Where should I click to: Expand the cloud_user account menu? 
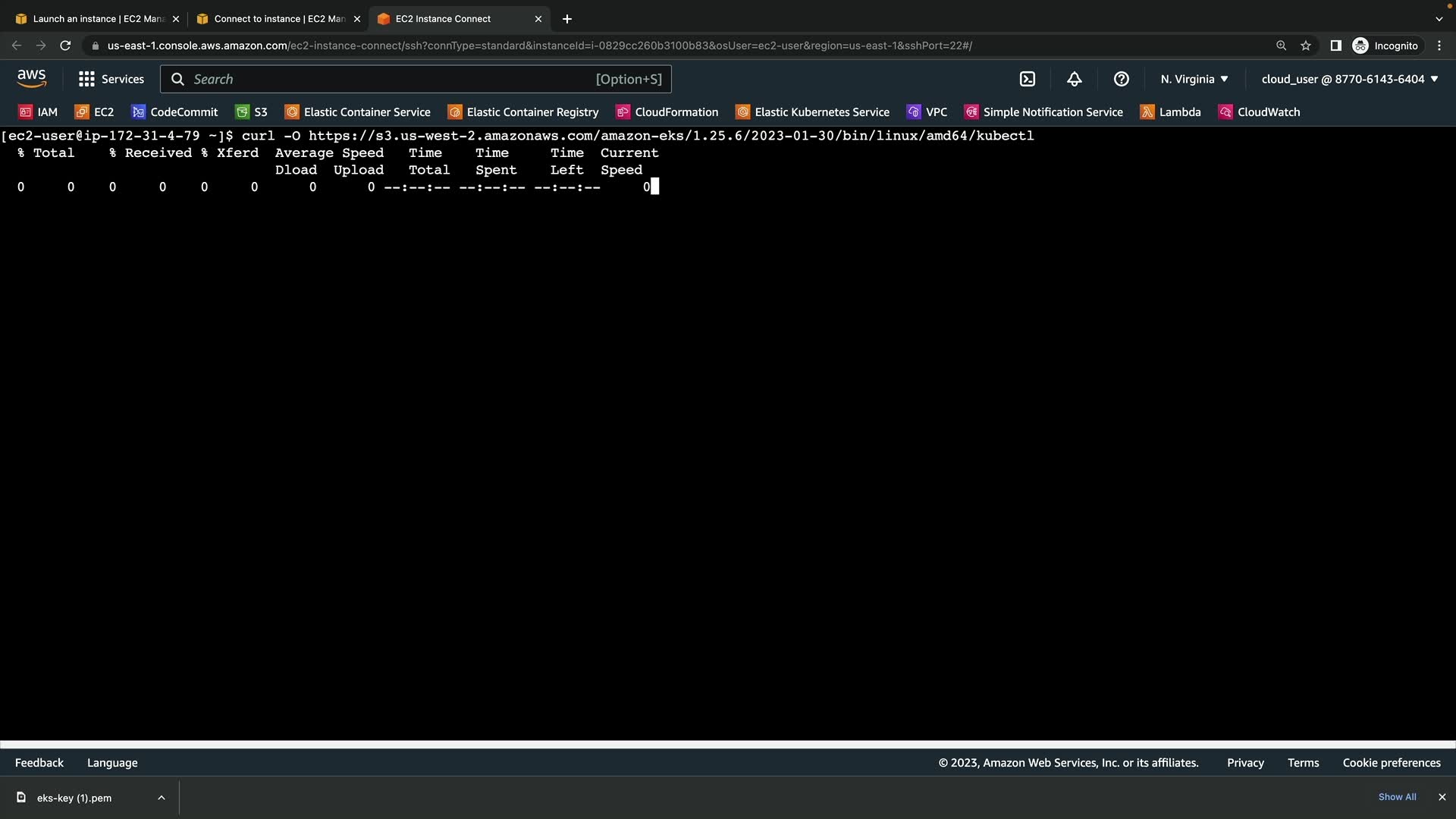point(1350,79)
